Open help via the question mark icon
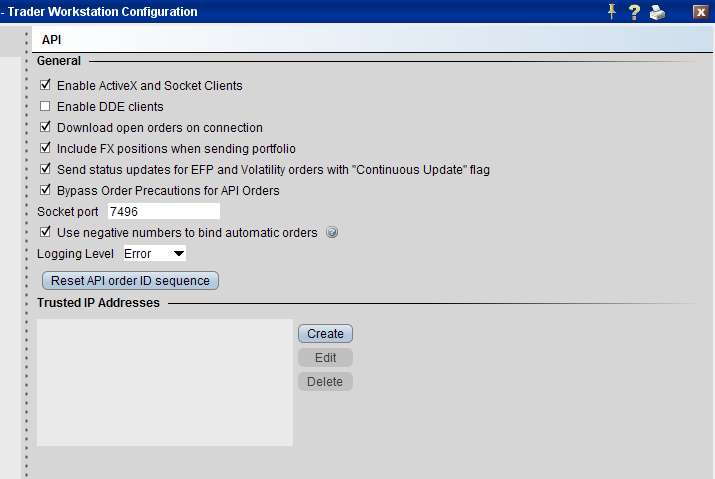 pos(634,12)
